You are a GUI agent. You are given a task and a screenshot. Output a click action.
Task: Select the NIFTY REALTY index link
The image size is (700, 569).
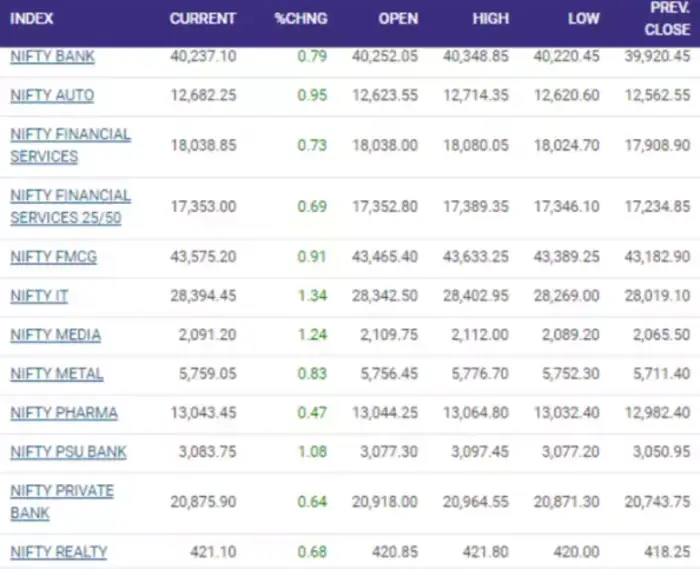(58, 552)
